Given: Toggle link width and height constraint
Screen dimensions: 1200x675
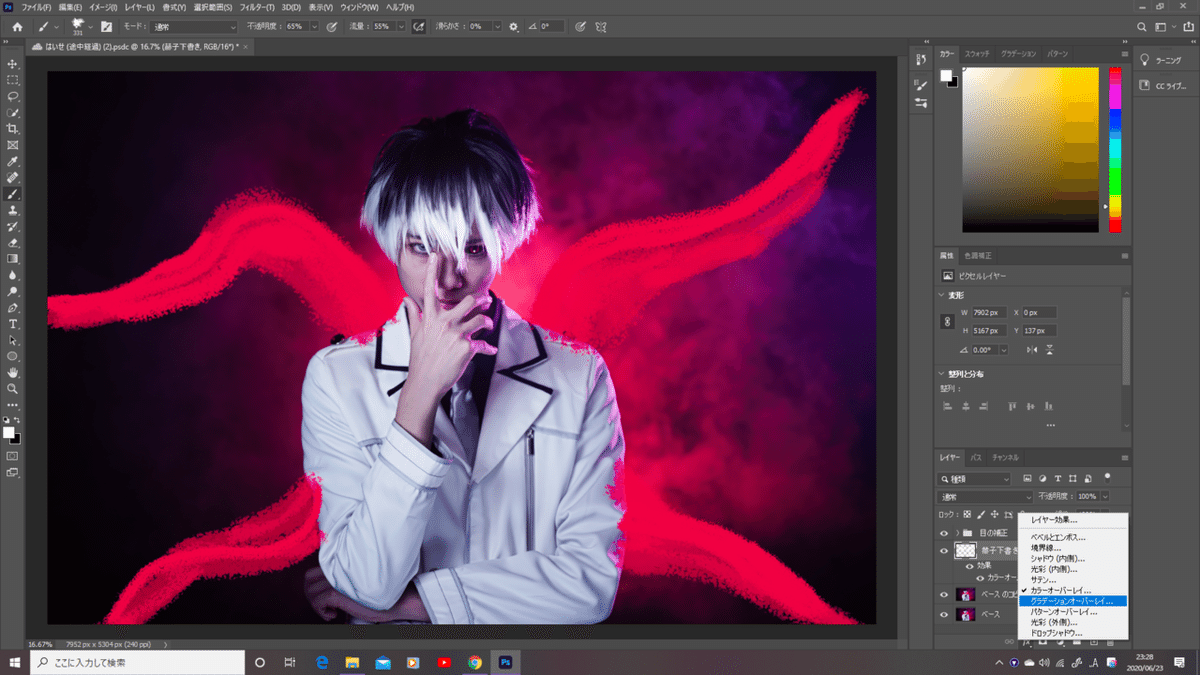Looking at the screenshot, I should pyautogui.click(x=947, y=322).
